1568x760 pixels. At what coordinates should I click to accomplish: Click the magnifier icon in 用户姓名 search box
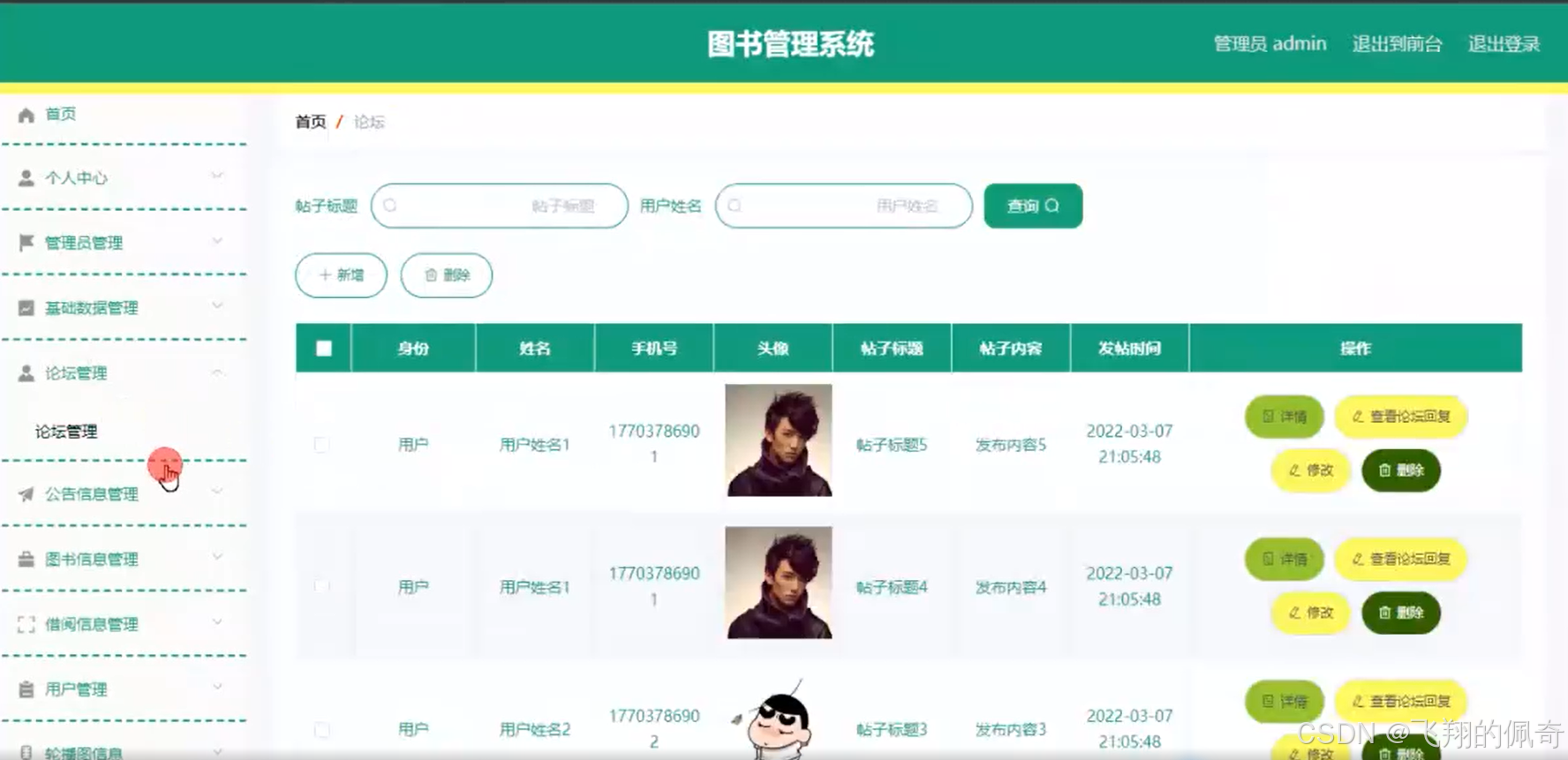[x=735, y=206]
